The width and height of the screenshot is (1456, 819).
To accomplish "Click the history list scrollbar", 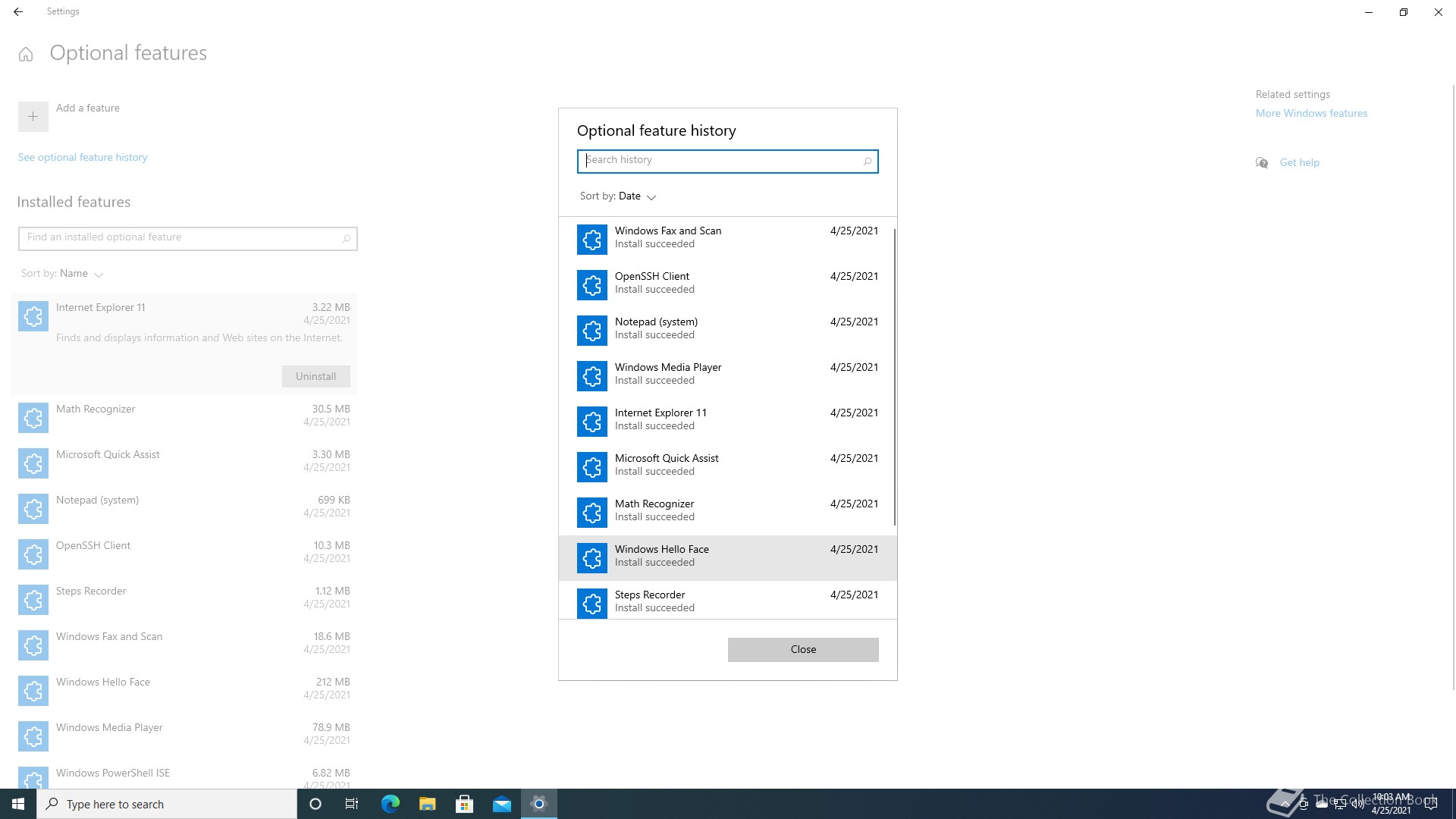I will tap(895, 377).
